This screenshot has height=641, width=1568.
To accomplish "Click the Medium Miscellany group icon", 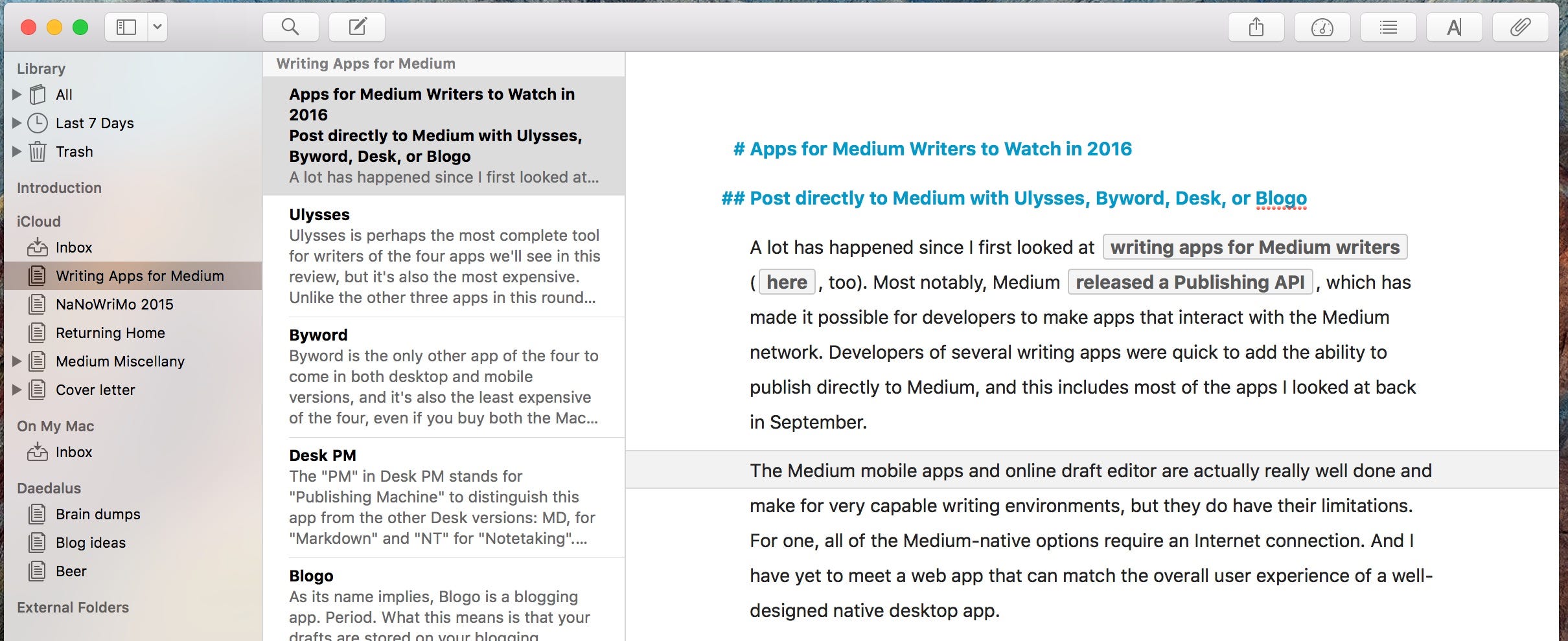I will 38,361.
